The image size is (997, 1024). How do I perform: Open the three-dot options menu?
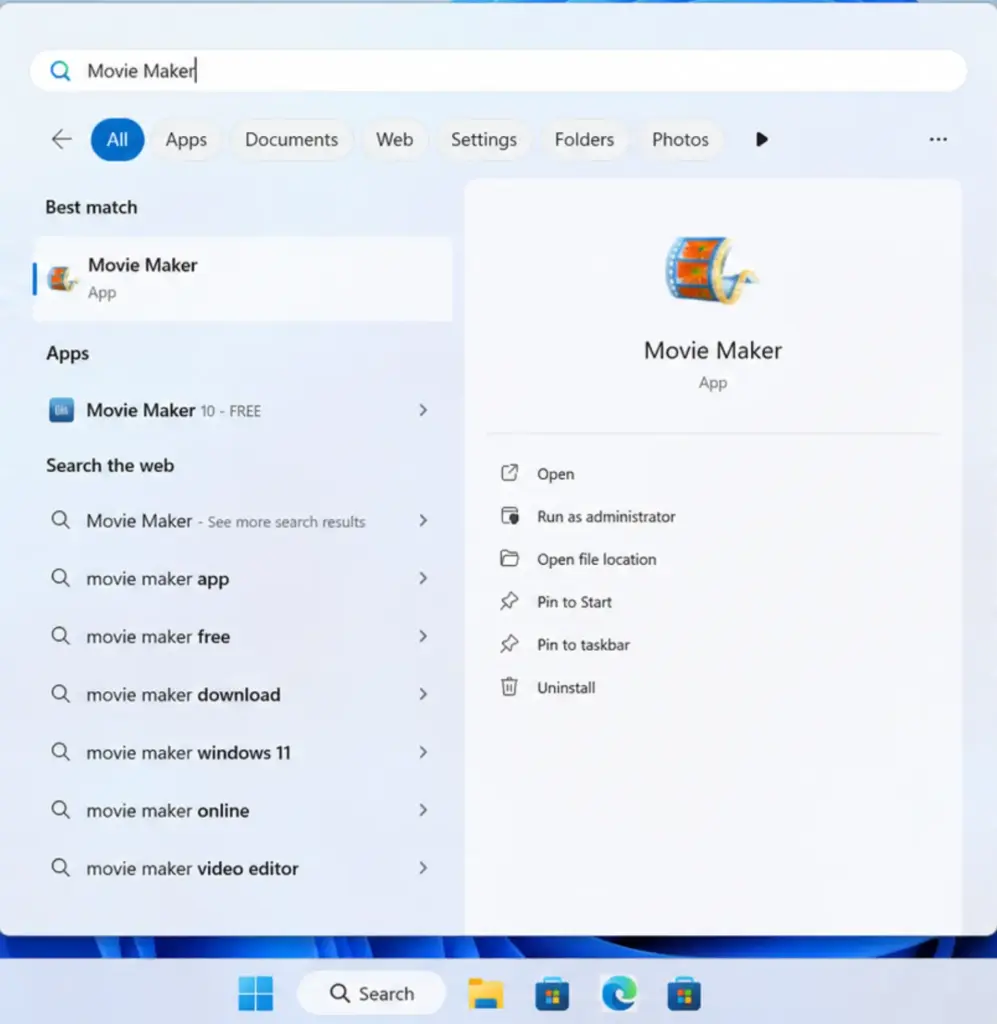[938, 139]
